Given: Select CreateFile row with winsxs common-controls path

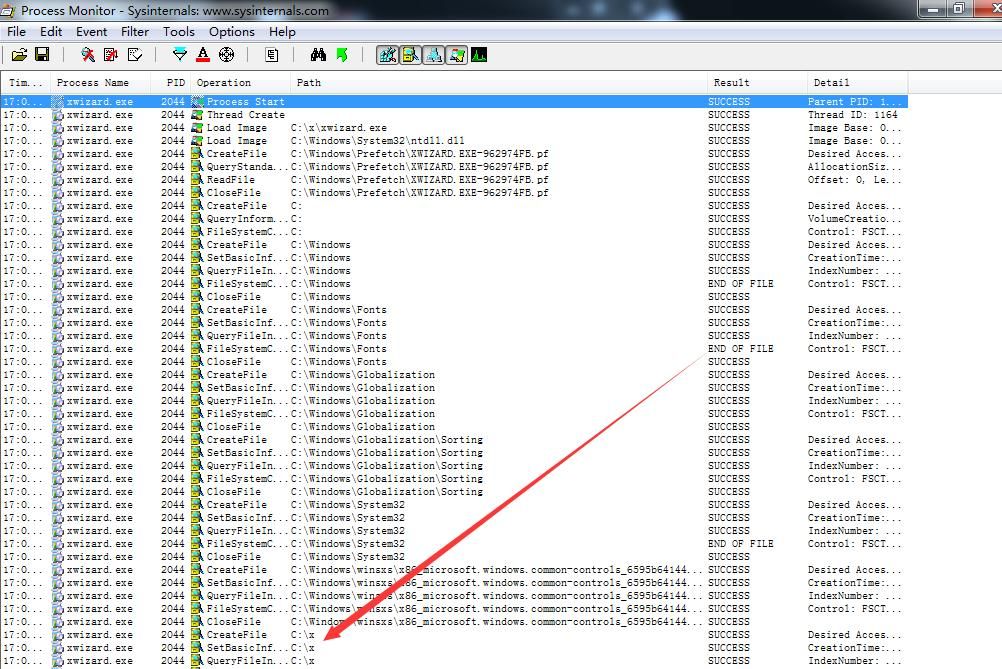Looking at the screenshot, I should (x=454, y=570).
